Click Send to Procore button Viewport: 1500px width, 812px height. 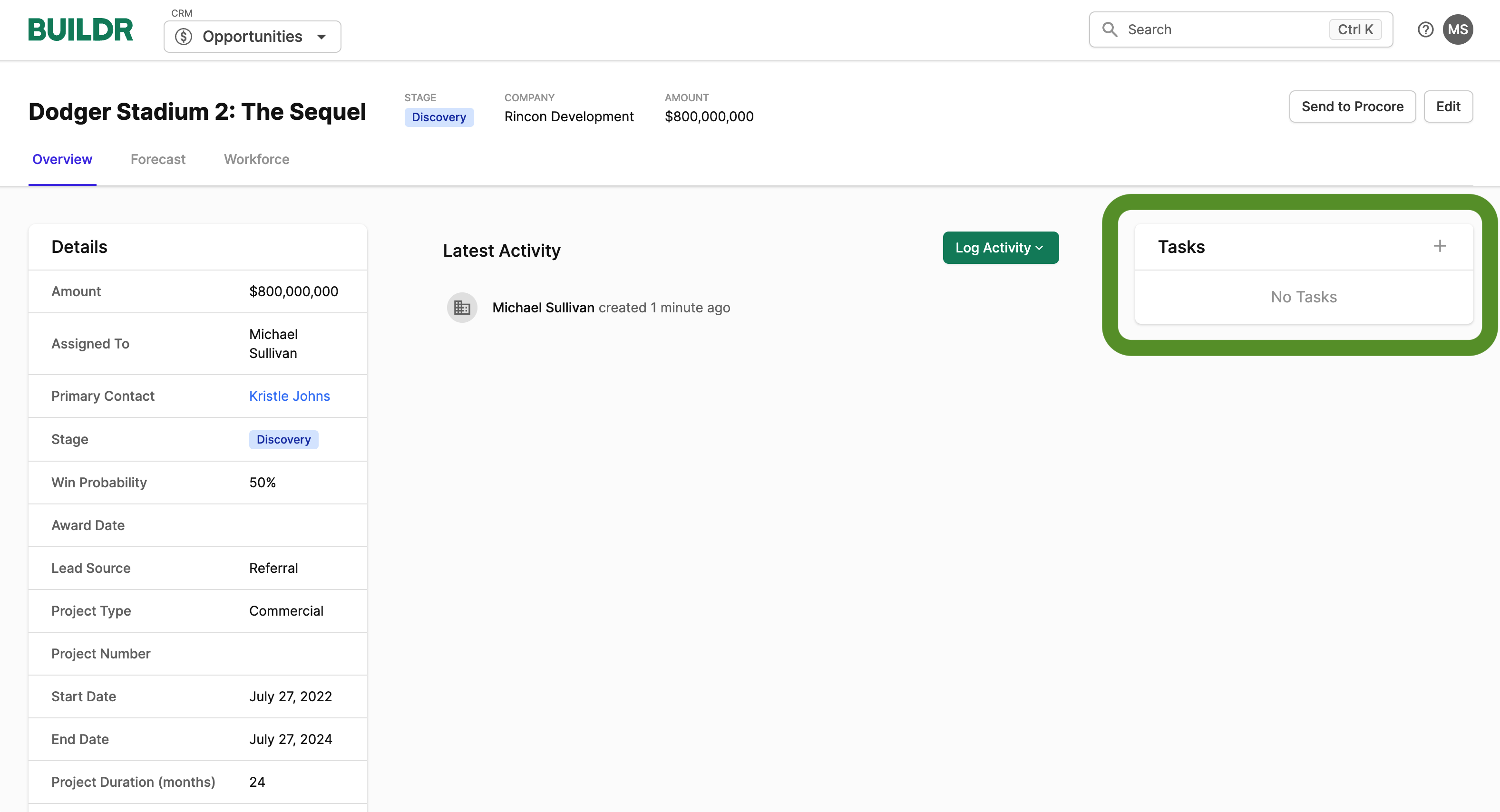coord(1352,106)
